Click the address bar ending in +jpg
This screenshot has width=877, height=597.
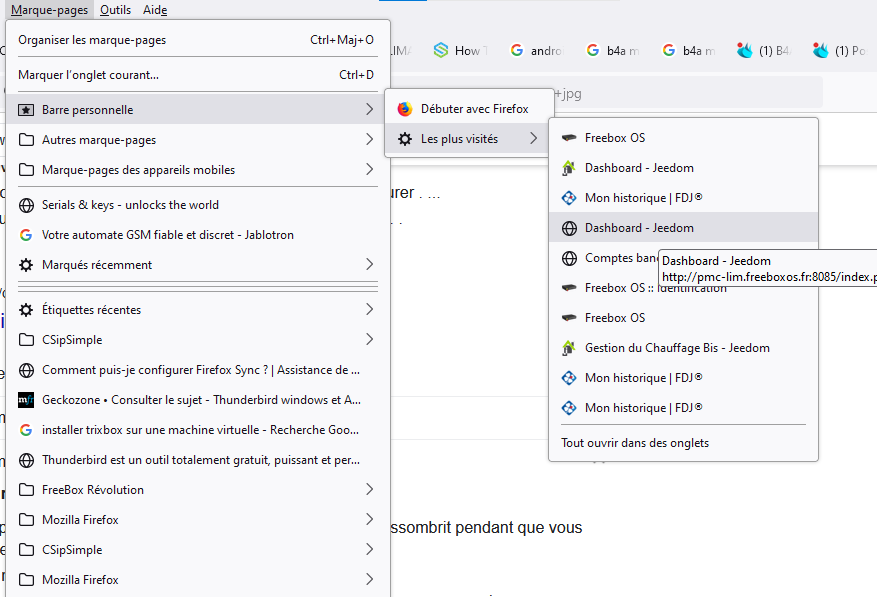click(x=688, y=93)
